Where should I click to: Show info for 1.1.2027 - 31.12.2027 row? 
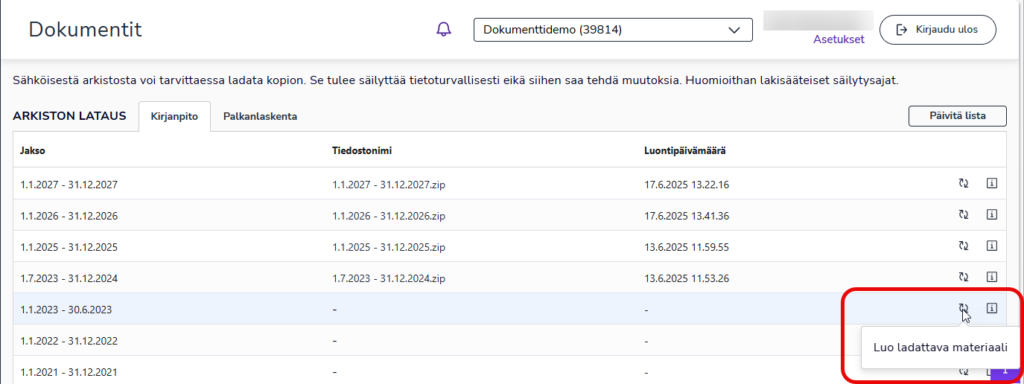[x=991, y=184]
